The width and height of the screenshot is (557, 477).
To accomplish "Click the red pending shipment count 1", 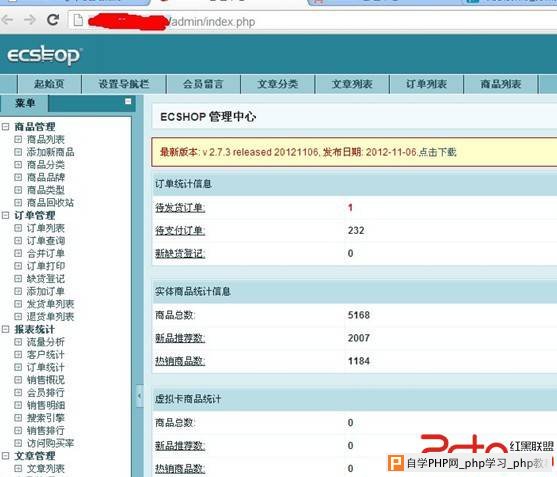I will click(x=350, y=207).
